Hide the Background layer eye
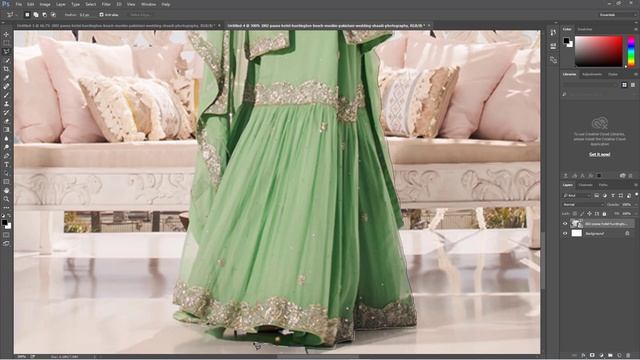The image size is (640, 360). coord(565,233)
